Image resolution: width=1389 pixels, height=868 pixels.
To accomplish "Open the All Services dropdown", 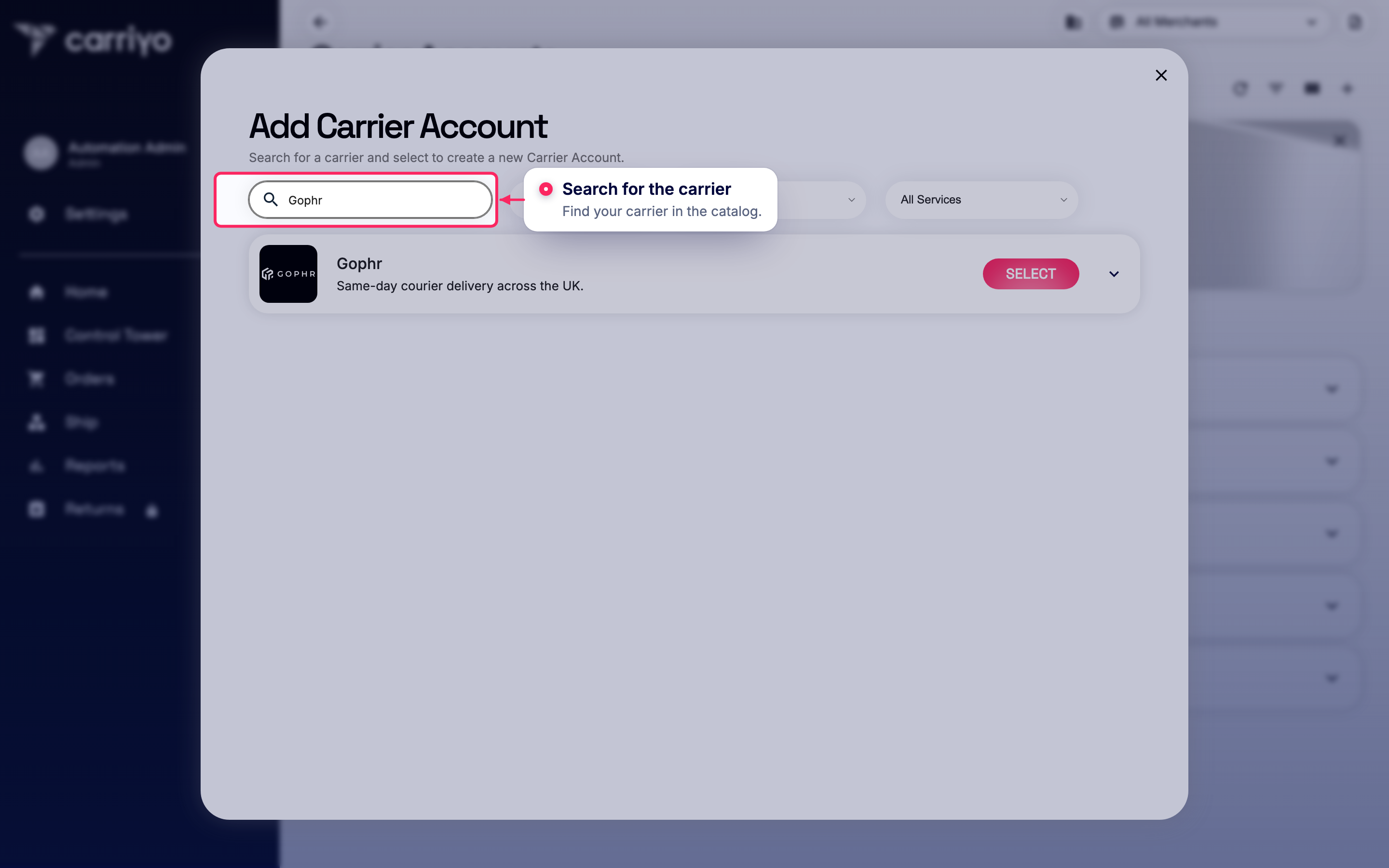I will (981, 200).
